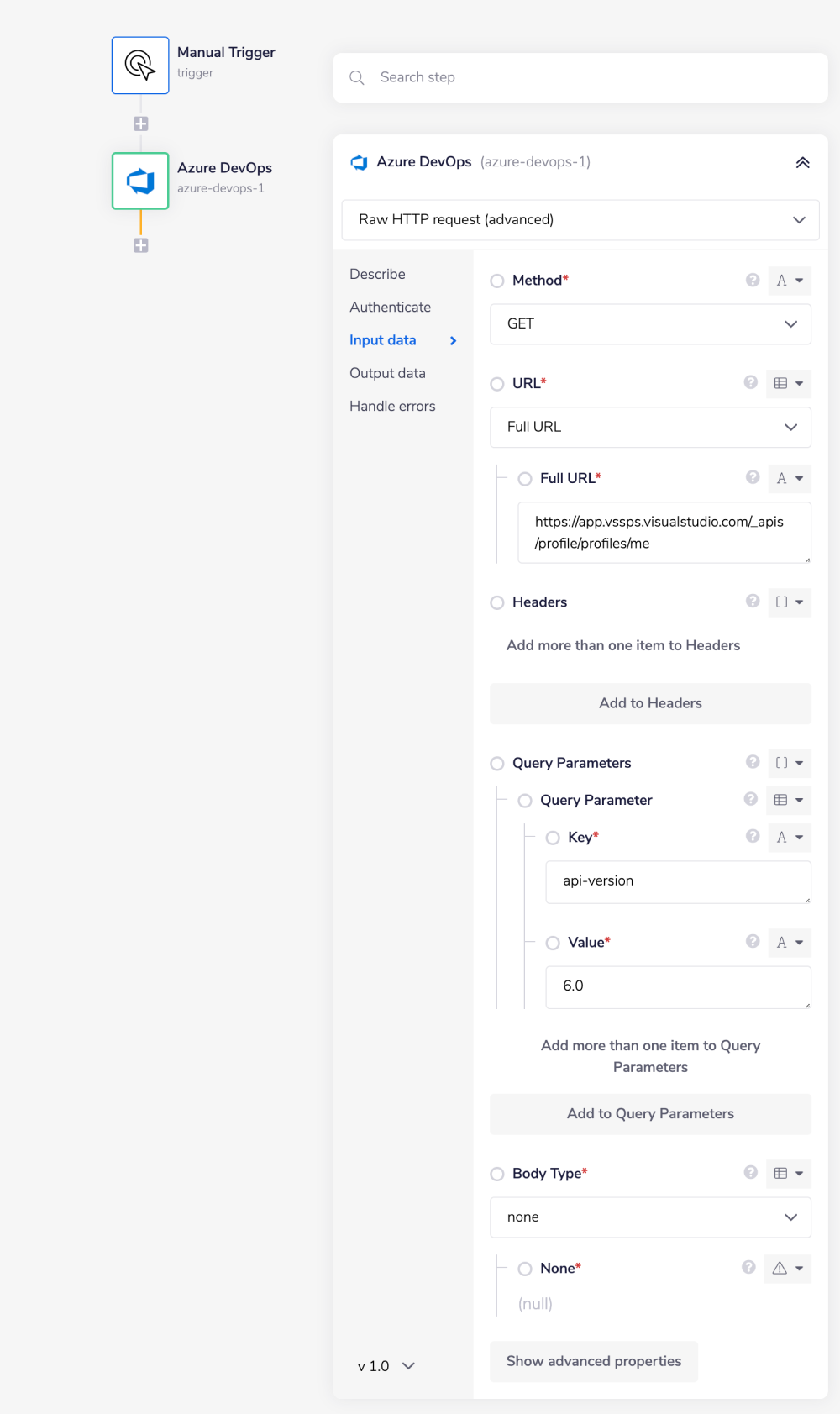Open the Output data section
The height and width of the screenshot is (1414, 840).
pos(387,373)
